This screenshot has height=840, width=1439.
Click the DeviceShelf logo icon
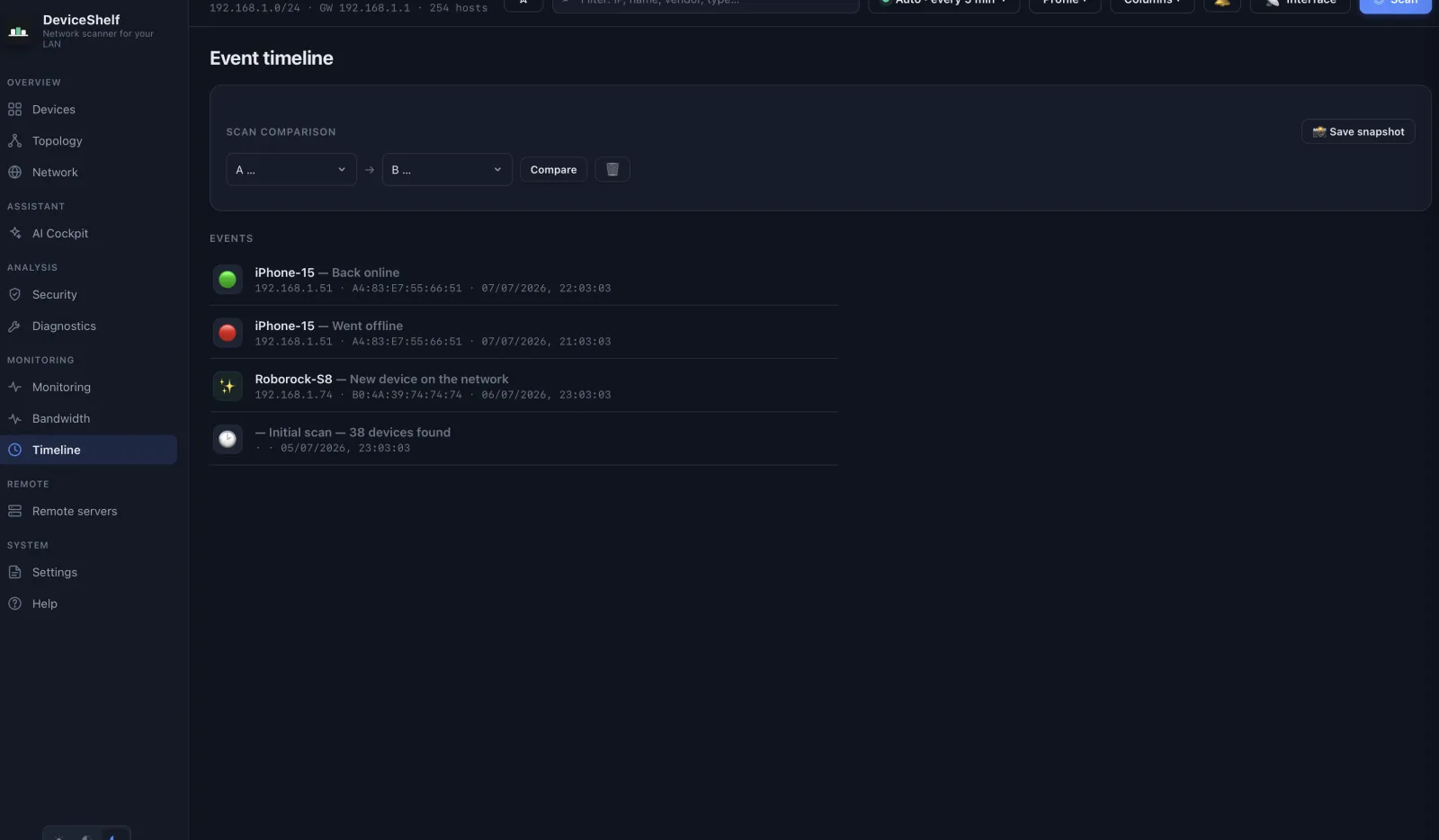coord(18,31)
